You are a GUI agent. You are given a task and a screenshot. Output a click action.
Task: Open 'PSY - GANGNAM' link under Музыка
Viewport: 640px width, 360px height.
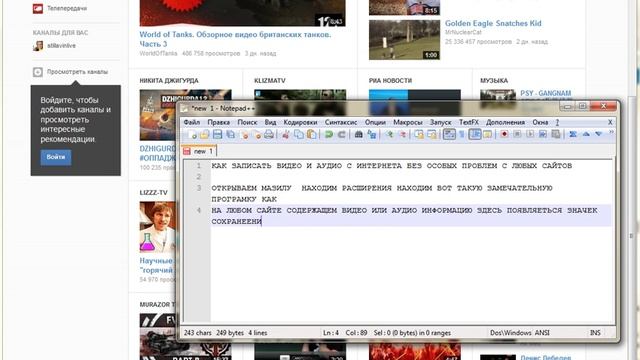point(545,93)
